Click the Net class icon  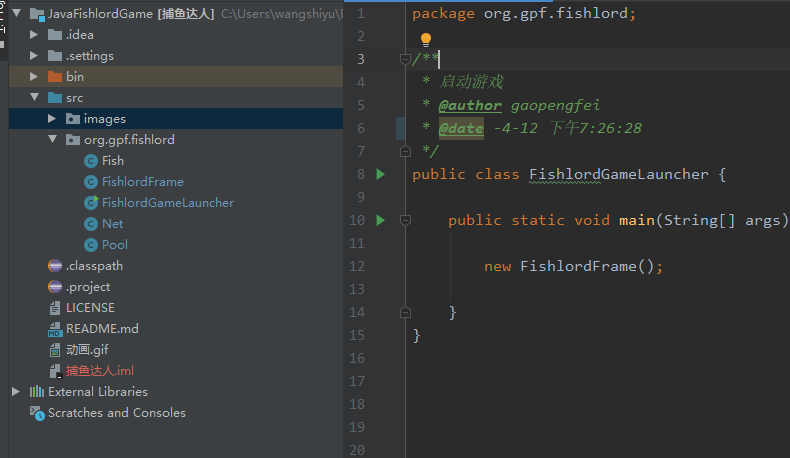[91, 224]
